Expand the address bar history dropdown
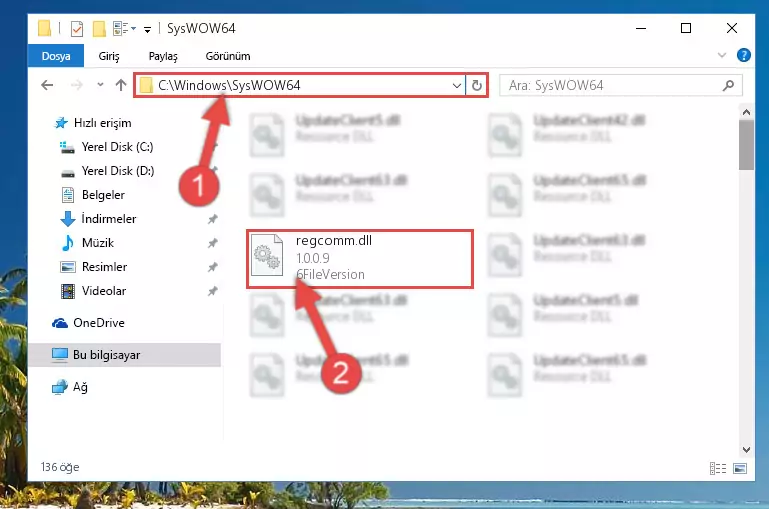Image resolution: width=769 pixels, height=509 pixels. click(x=457, y=86)
